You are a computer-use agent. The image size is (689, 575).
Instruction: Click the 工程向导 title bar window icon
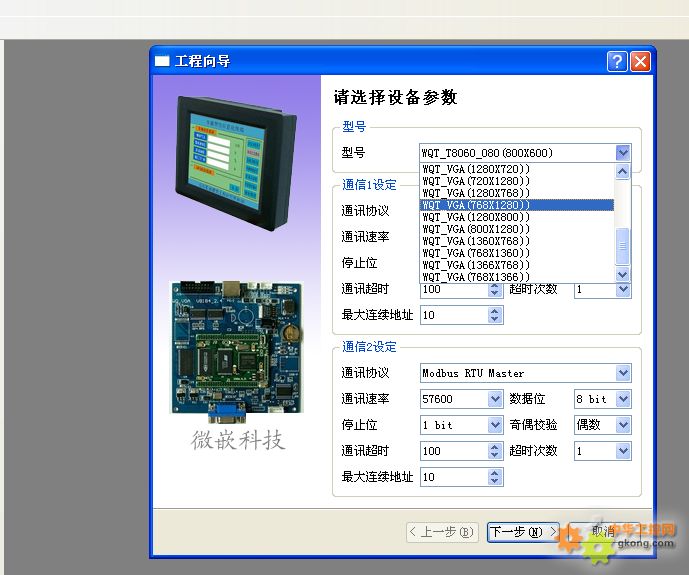tap(162, 61)
